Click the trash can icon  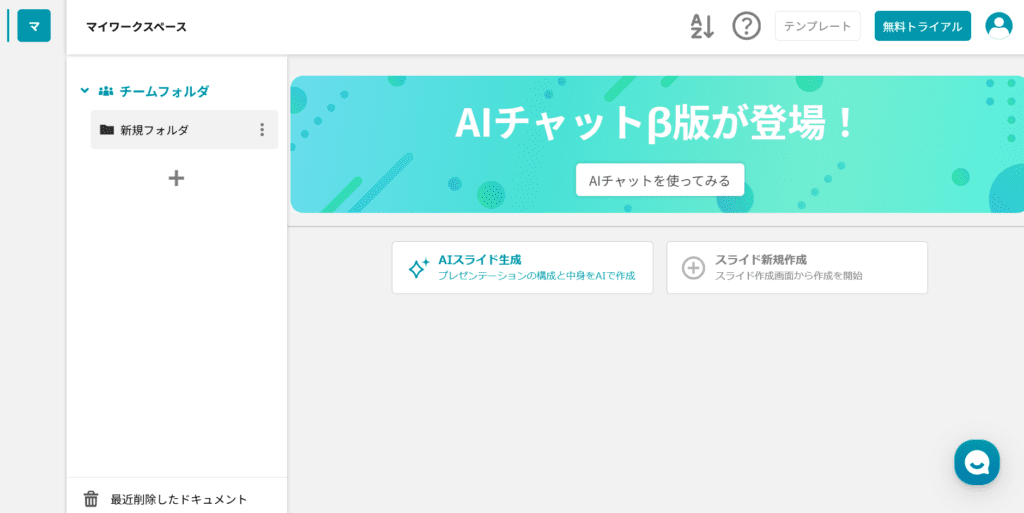[91, 499]
